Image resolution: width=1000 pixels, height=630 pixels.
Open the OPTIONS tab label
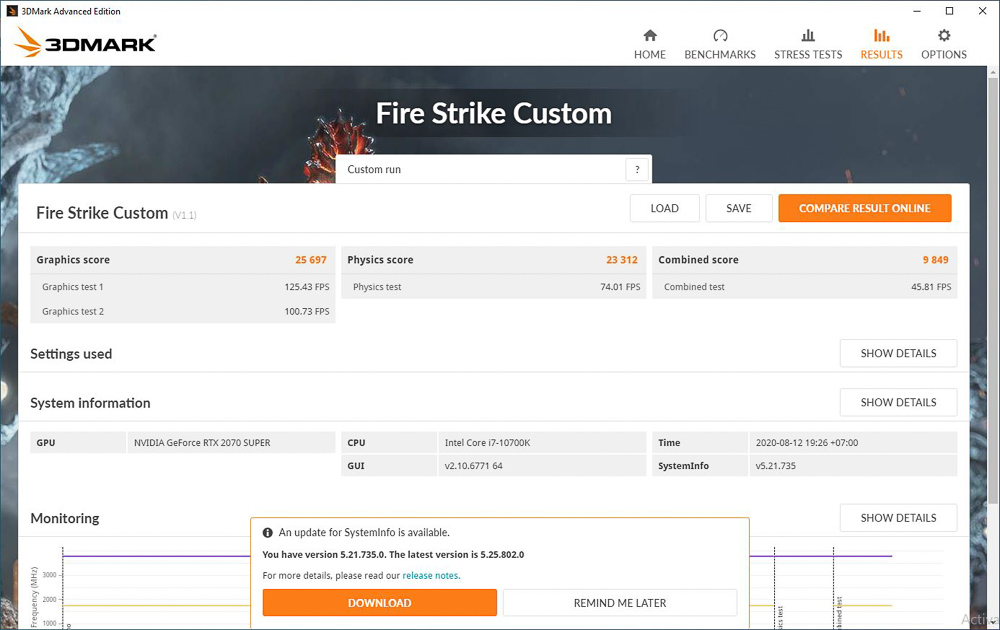[x=944, y=55]
